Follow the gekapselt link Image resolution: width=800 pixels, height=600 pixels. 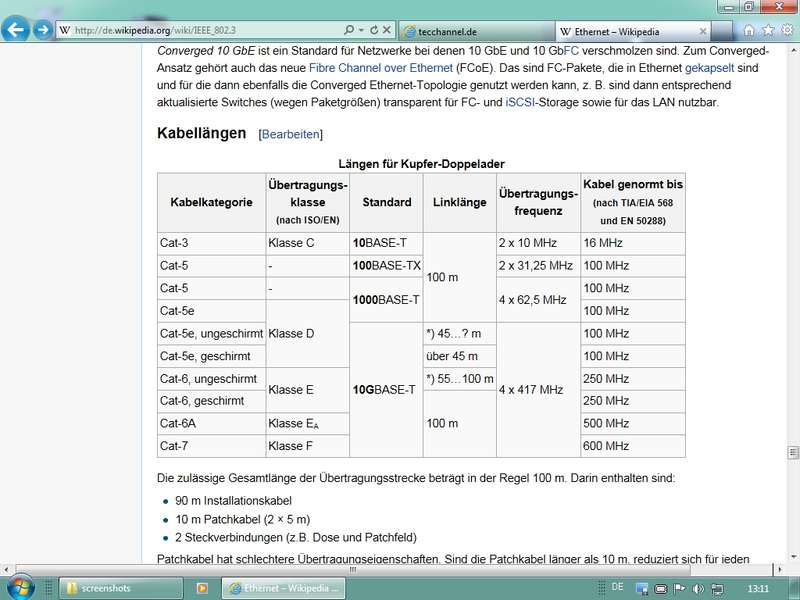pyautogui.click(x=709, y=68)
